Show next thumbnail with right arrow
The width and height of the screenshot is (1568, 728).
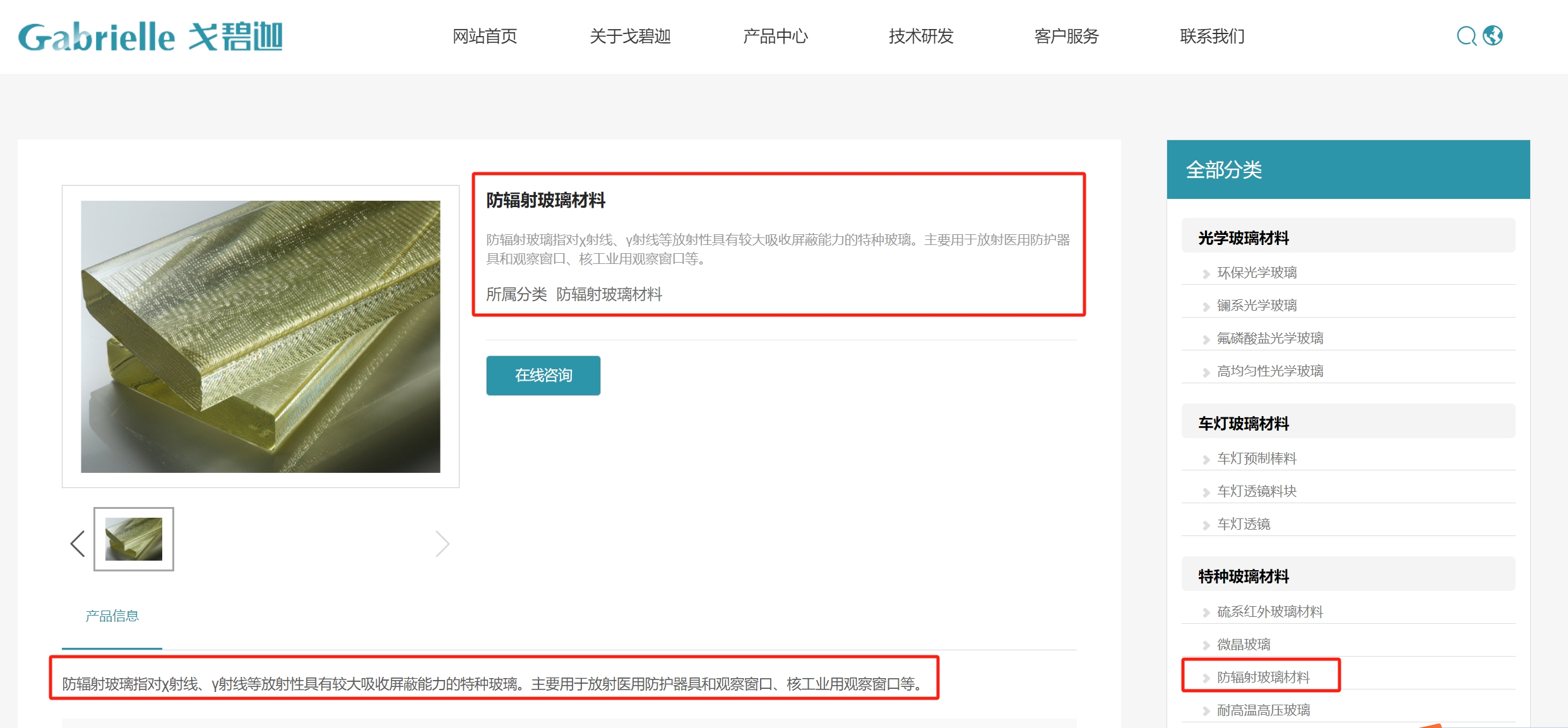pyautogui.click(x=442, y=543)
